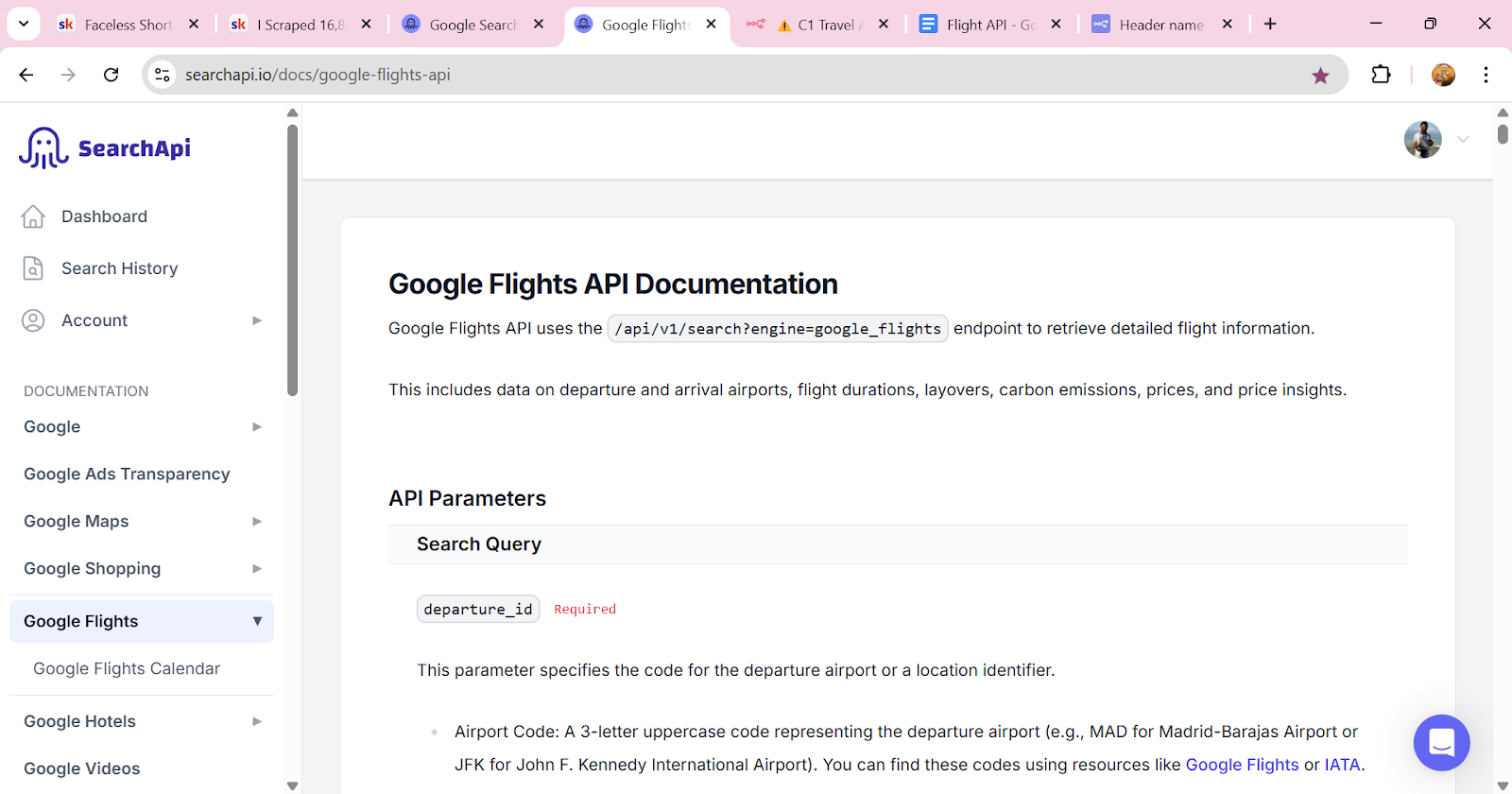Expand the Google documentation section arrow
Viewport: 1512px width, 794px height.
coord(257,427)
